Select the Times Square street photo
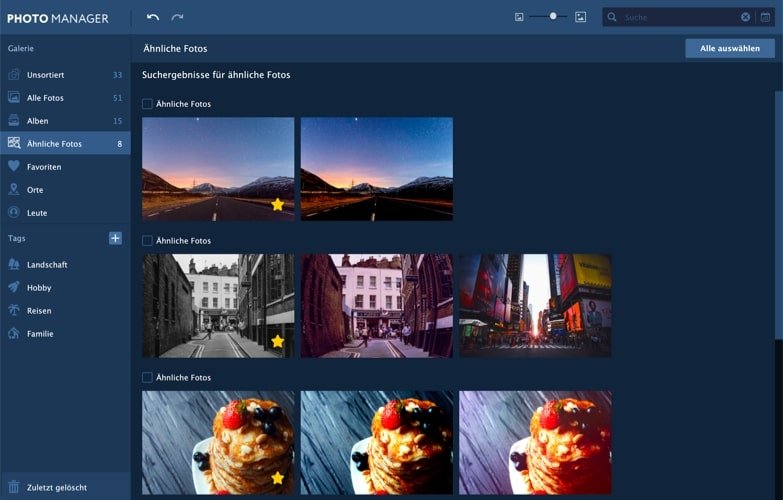This screenshot has height=500, width=783. 535,306
